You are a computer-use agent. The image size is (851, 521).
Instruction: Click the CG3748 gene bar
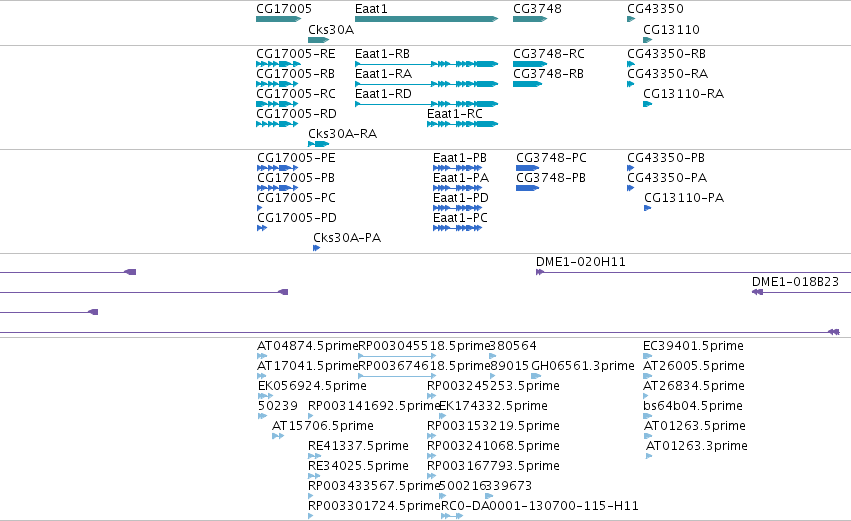pos(530,19)
